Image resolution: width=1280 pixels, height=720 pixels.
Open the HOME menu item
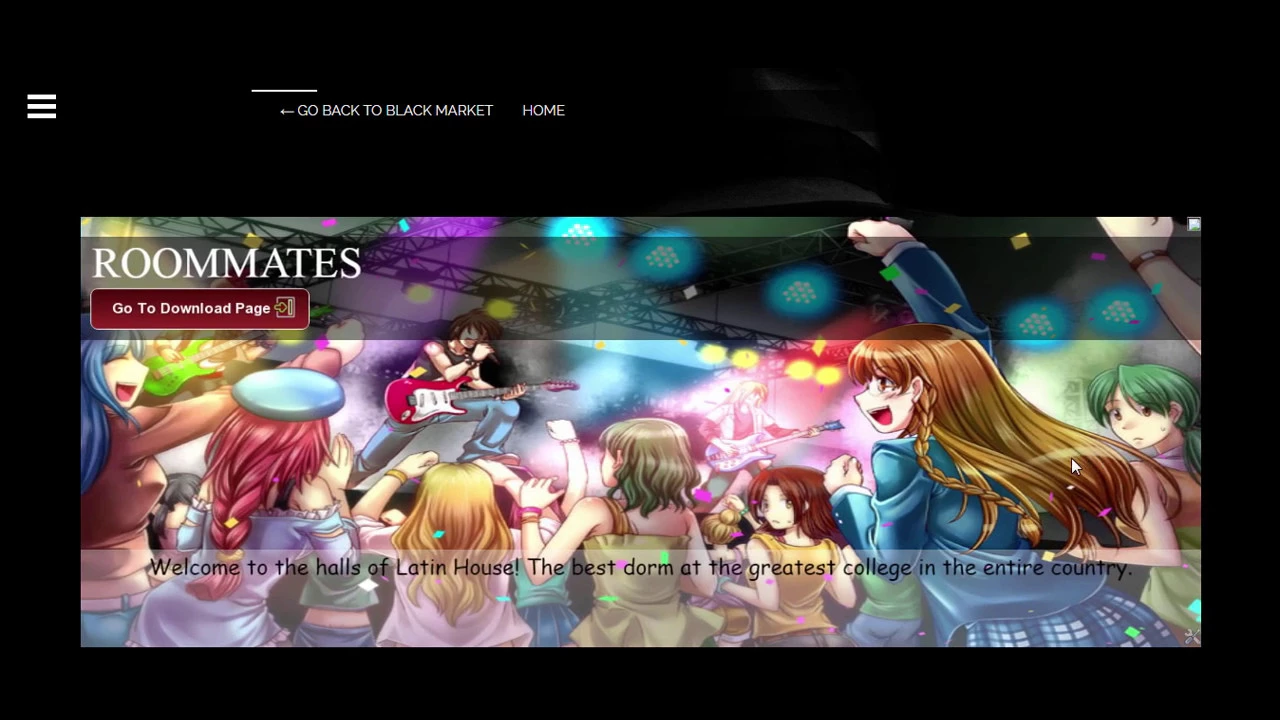click(543, 111)
